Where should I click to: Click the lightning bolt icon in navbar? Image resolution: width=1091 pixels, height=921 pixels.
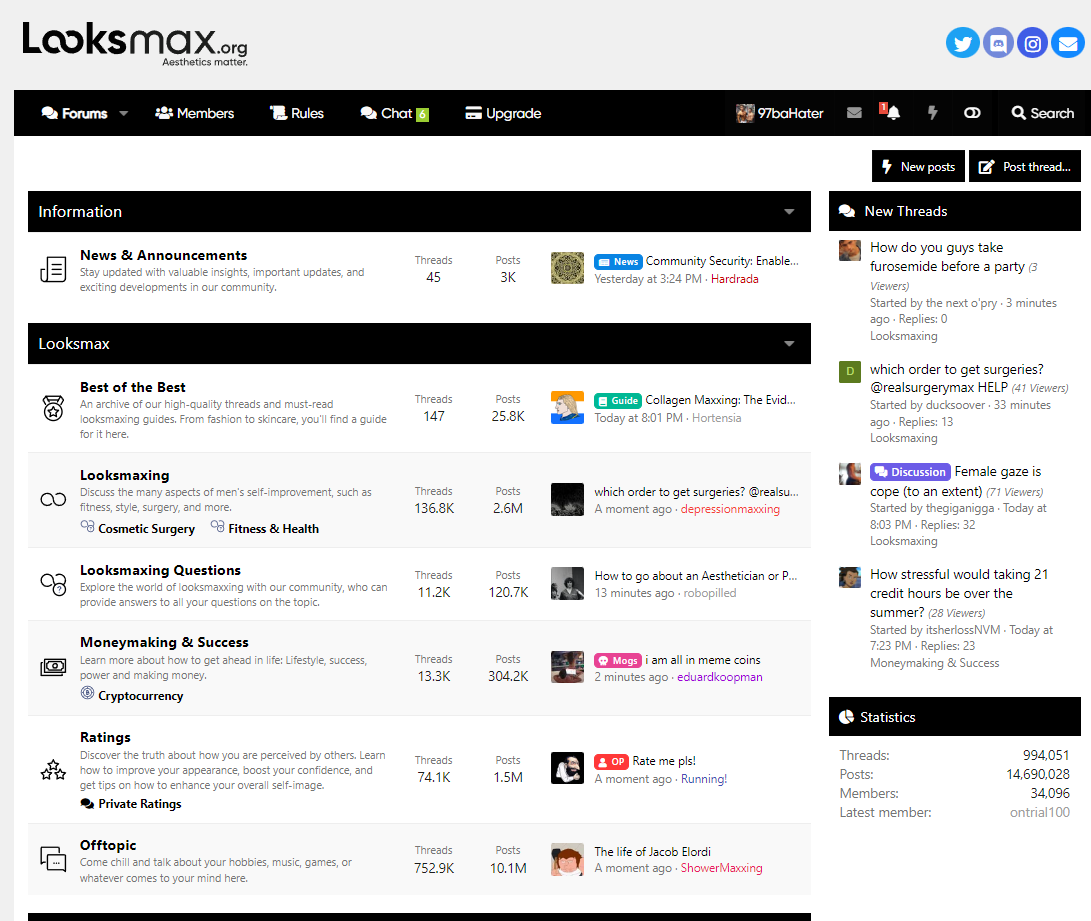(932, 113)
